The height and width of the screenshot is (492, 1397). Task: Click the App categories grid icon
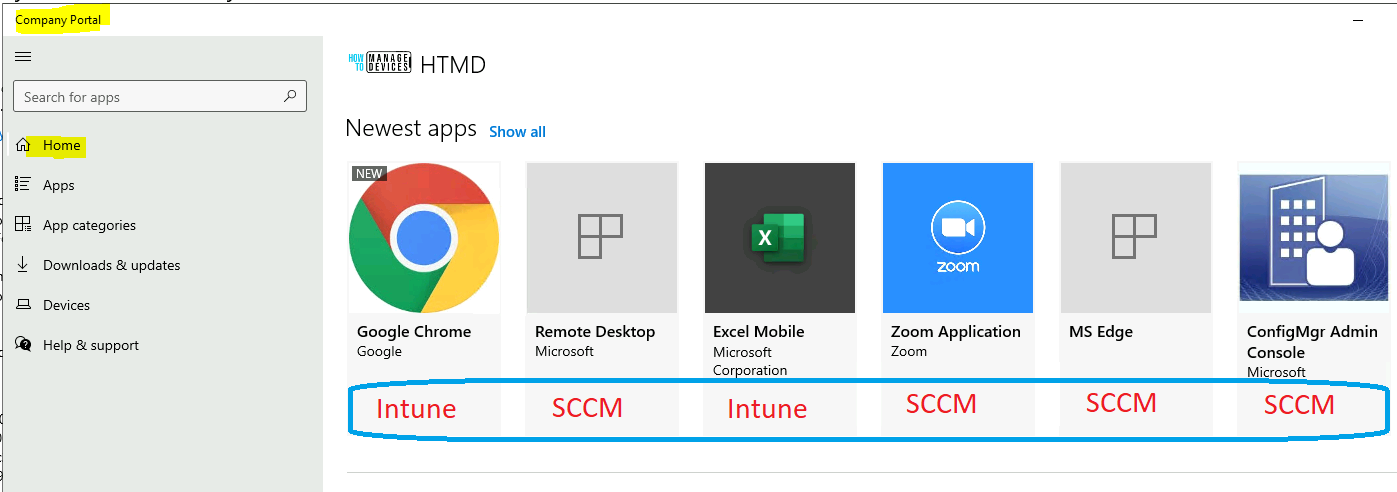[23, 224]
